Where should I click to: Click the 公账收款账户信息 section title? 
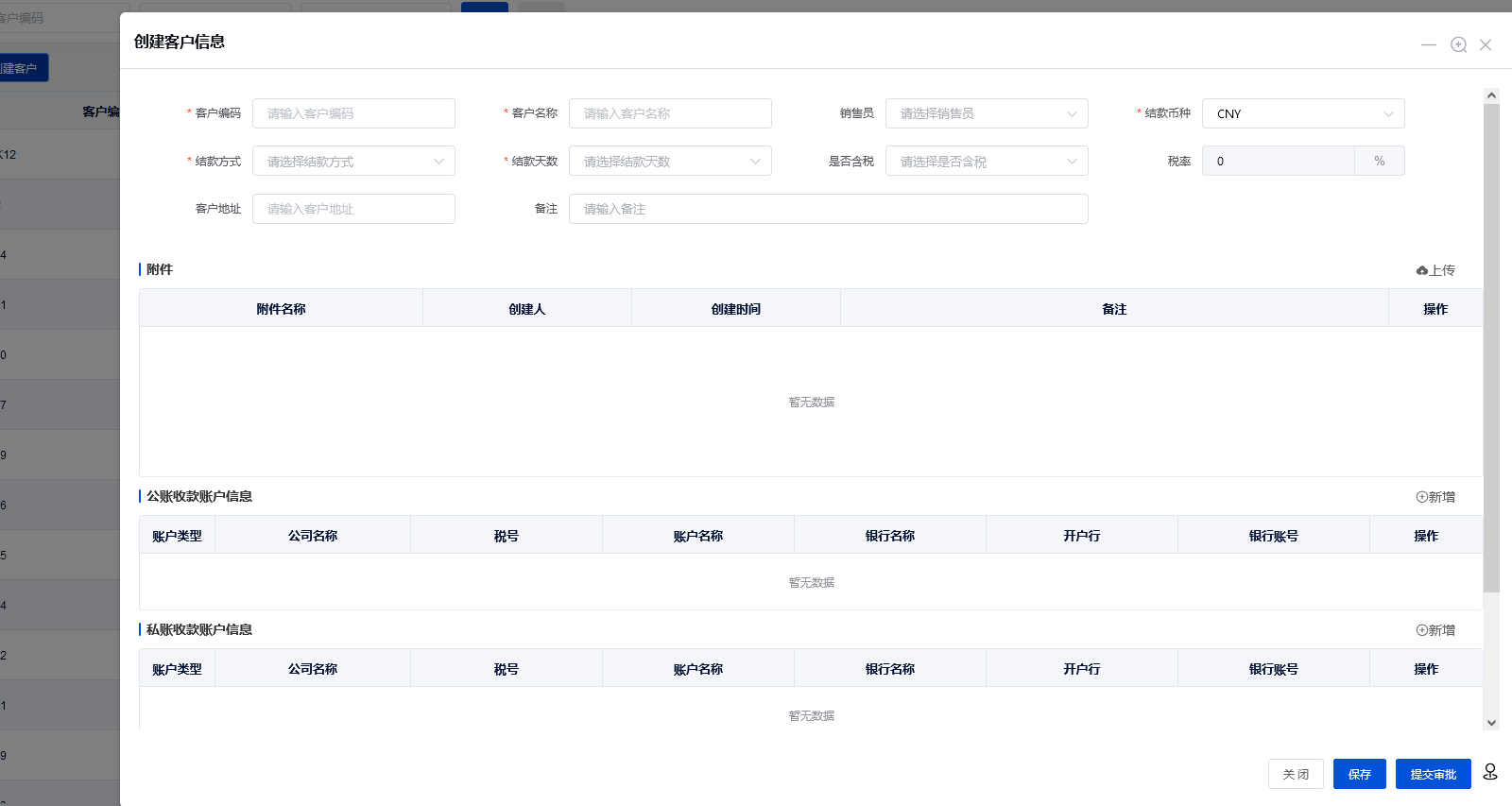click(x=199, y=496)
